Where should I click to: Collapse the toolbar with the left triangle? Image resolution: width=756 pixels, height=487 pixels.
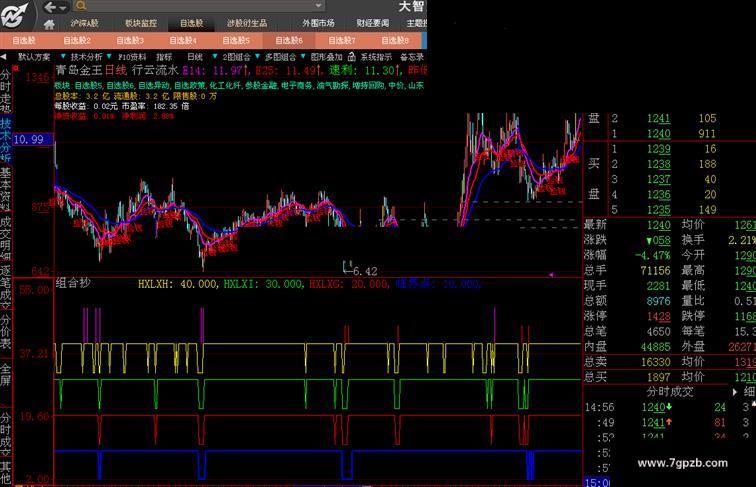coord(4,57)
